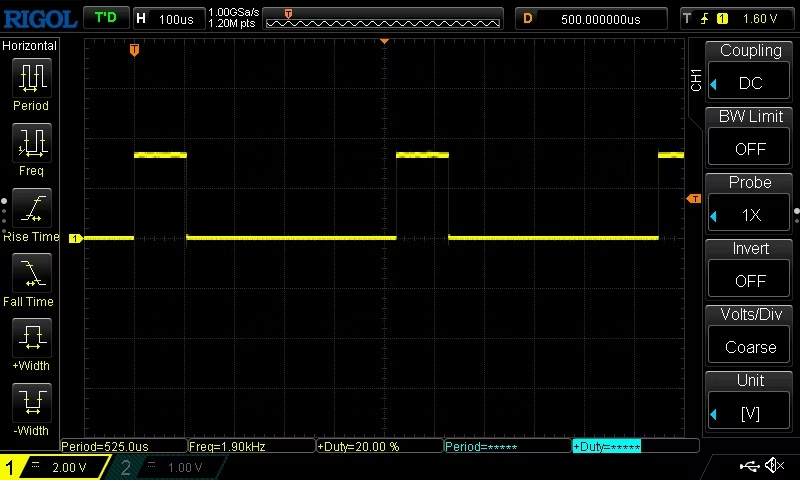The width and height of the screenshot is (800, 480).
Task: Select channel 1 tab showing 2.00 V
Action: [55, 467]
